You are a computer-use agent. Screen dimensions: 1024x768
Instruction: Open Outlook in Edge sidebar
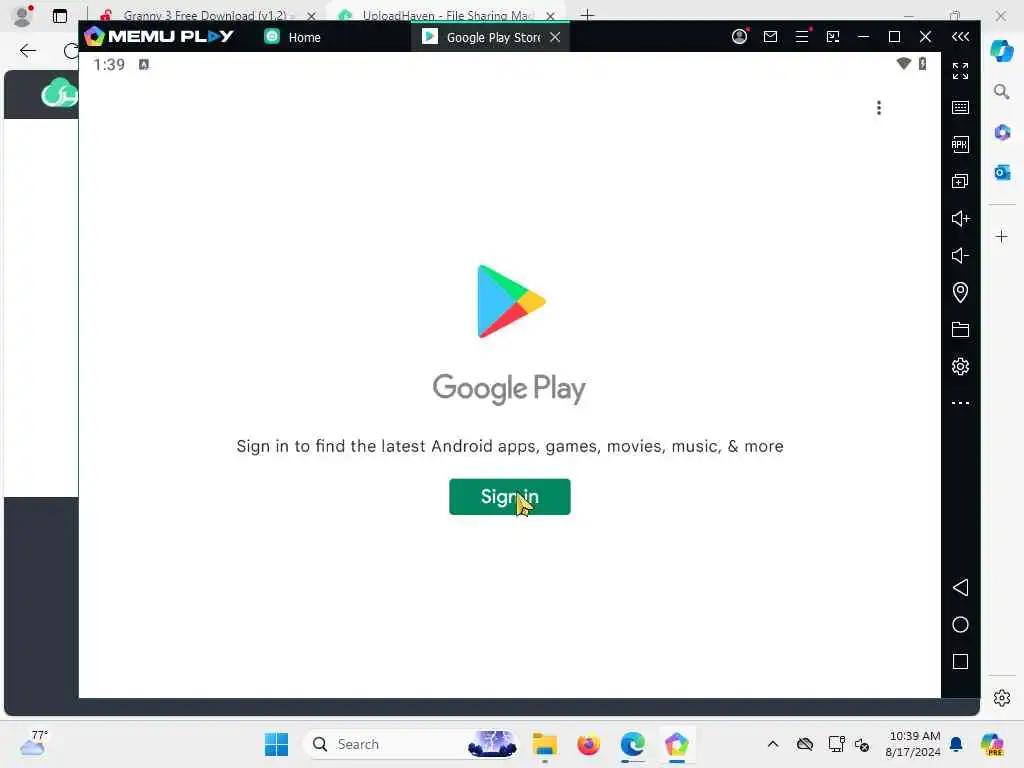[x=1002, y=172]
